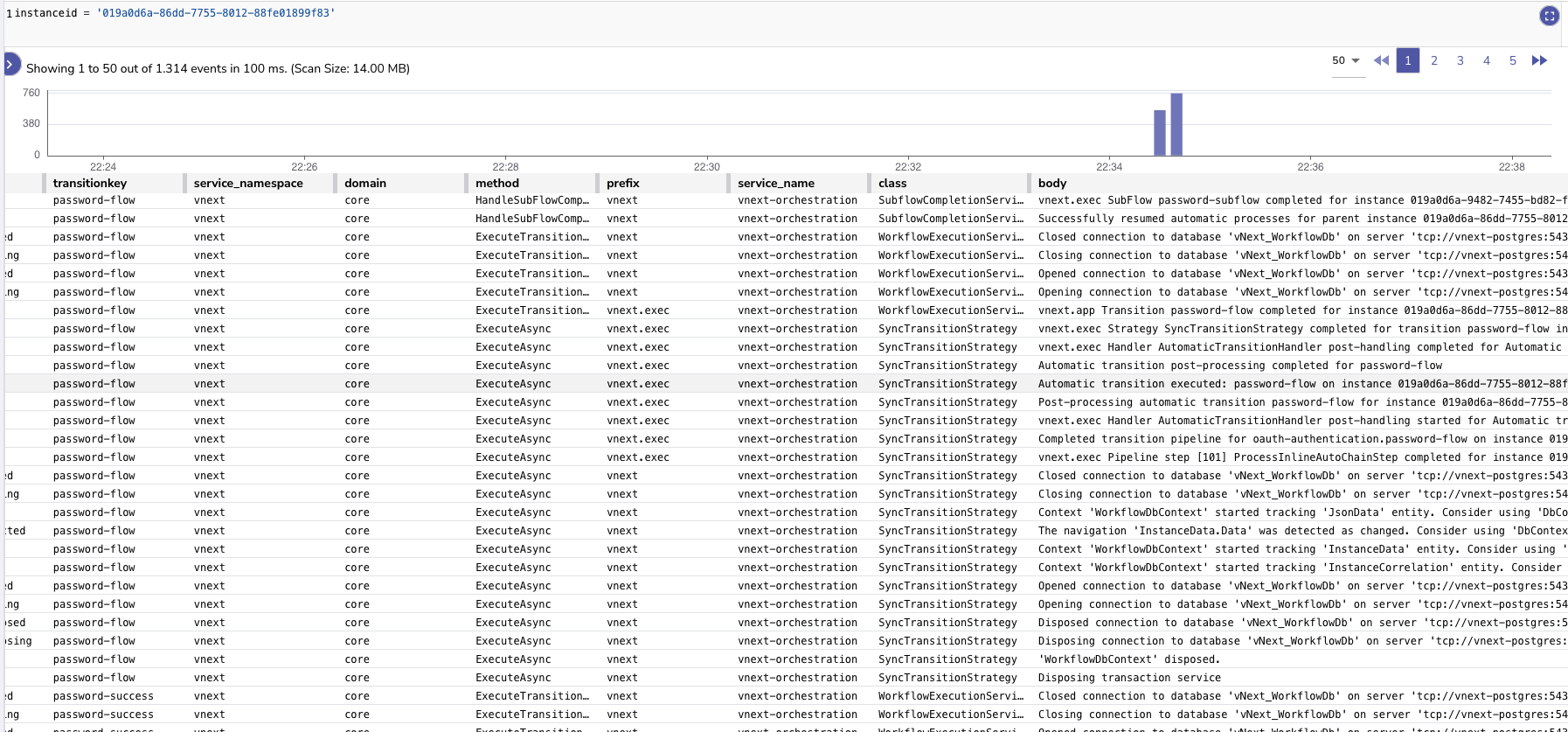Click row 'Disposed connection to database vNext_WorkflowDb'
1568x732 pixels.
pyautogui.click(x=787, y=623)
